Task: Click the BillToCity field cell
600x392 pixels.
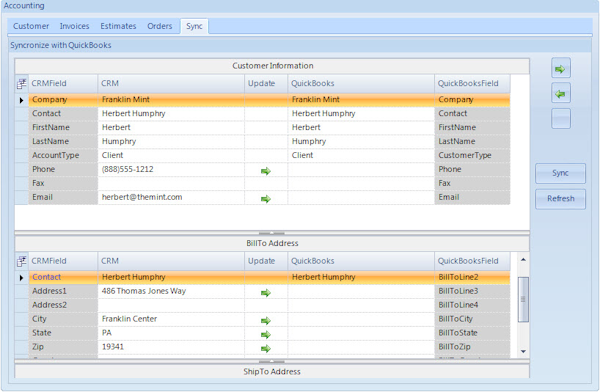Action: pyautogui.click(x=472, y=319)
